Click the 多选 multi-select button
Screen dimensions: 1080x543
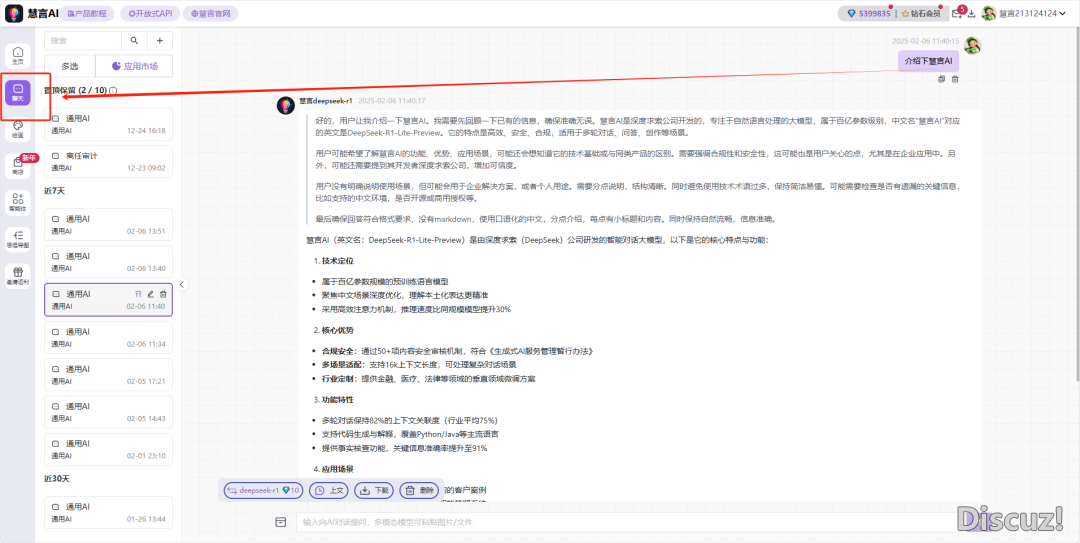(70, 66)
